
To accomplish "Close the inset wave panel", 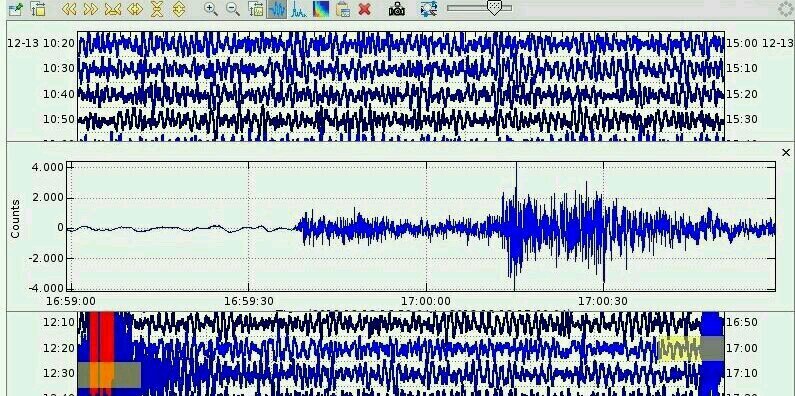I will (786, 152).
